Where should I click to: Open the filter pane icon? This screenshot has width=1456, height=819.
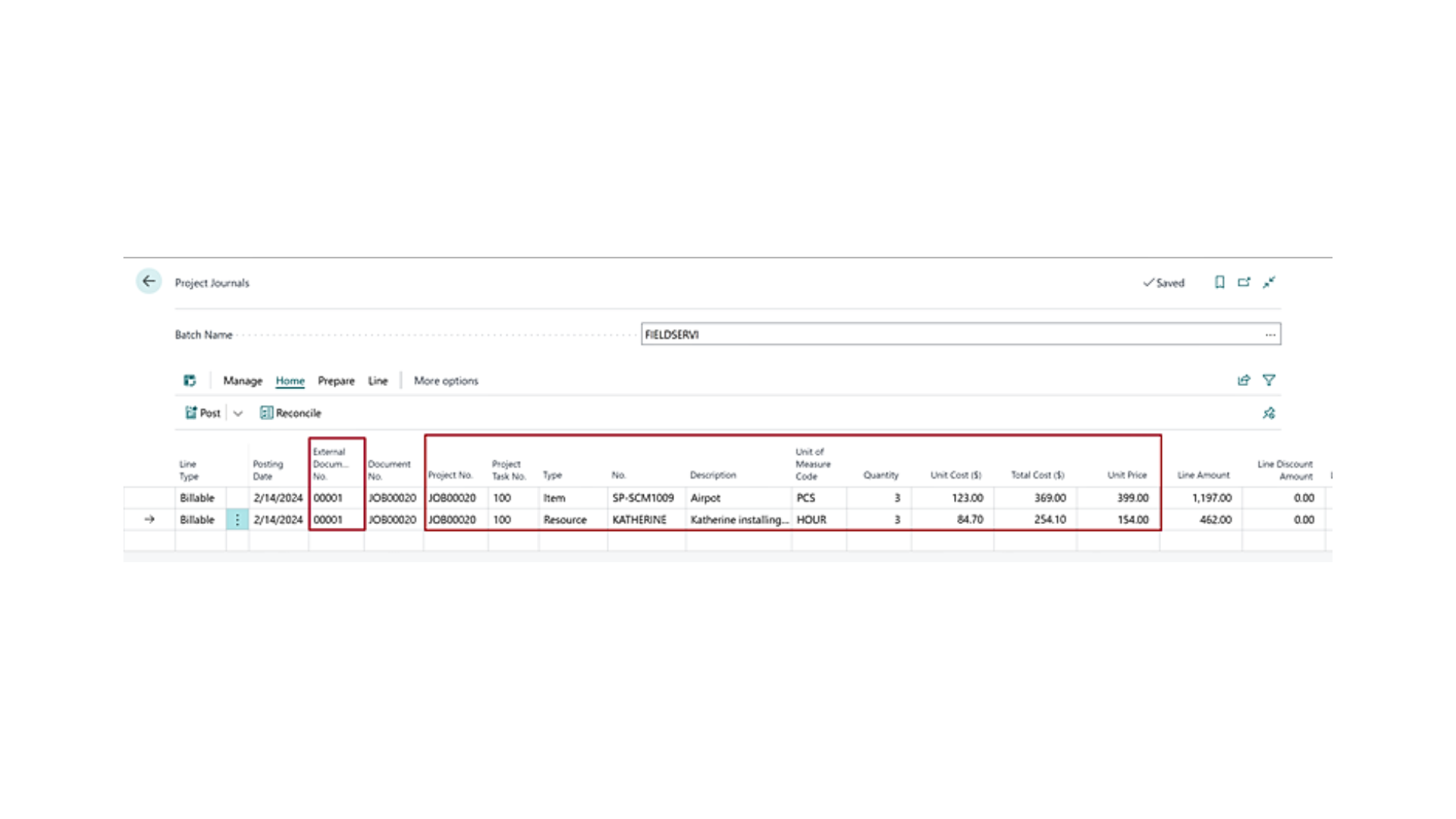(x=1269, y=380)
